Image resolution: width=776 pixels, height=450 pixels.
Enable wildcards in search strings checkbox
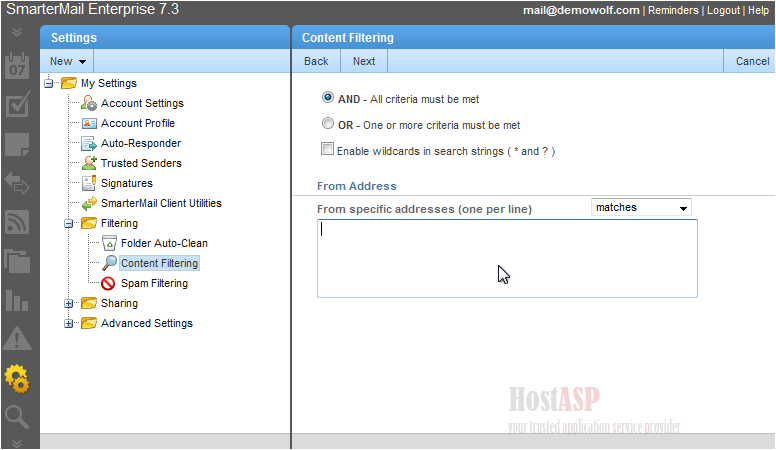tap(327, 149)
